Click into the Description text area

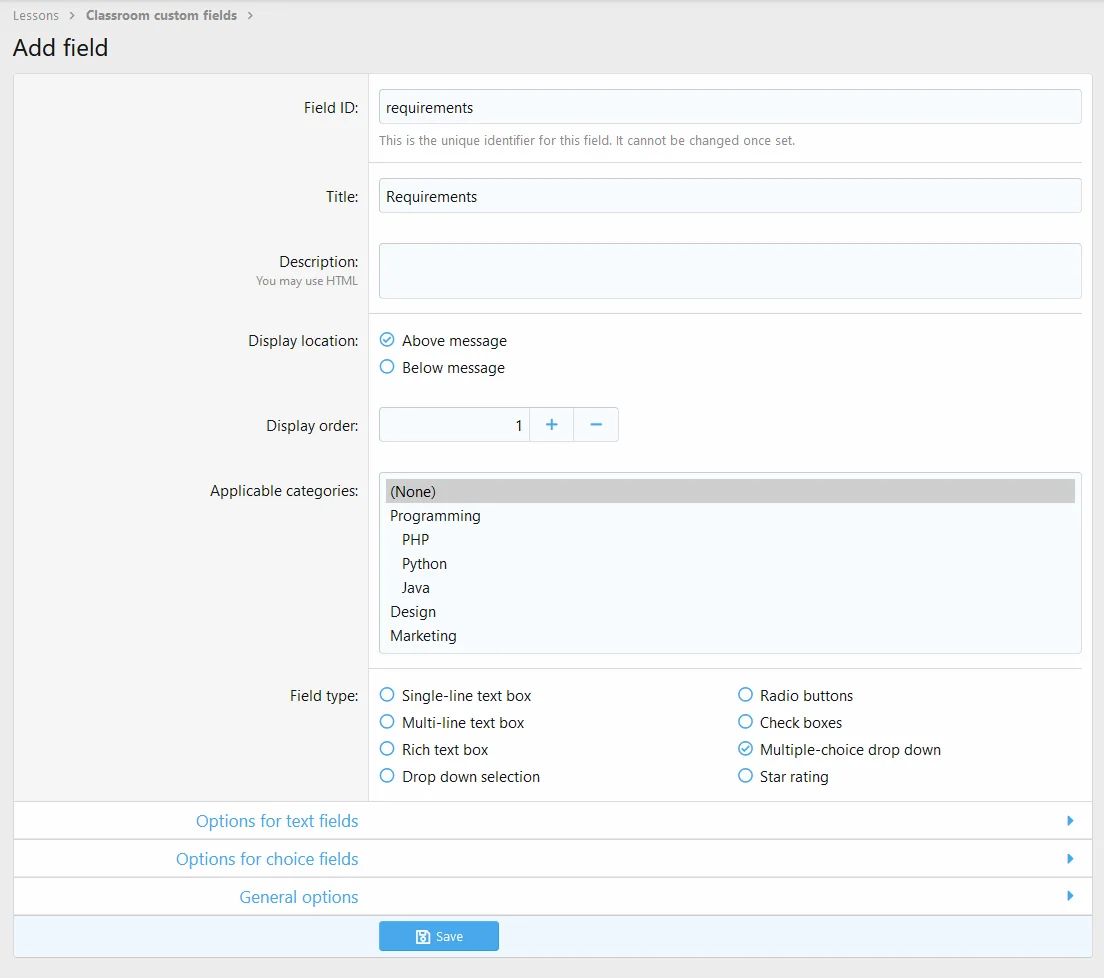[730, 271]
